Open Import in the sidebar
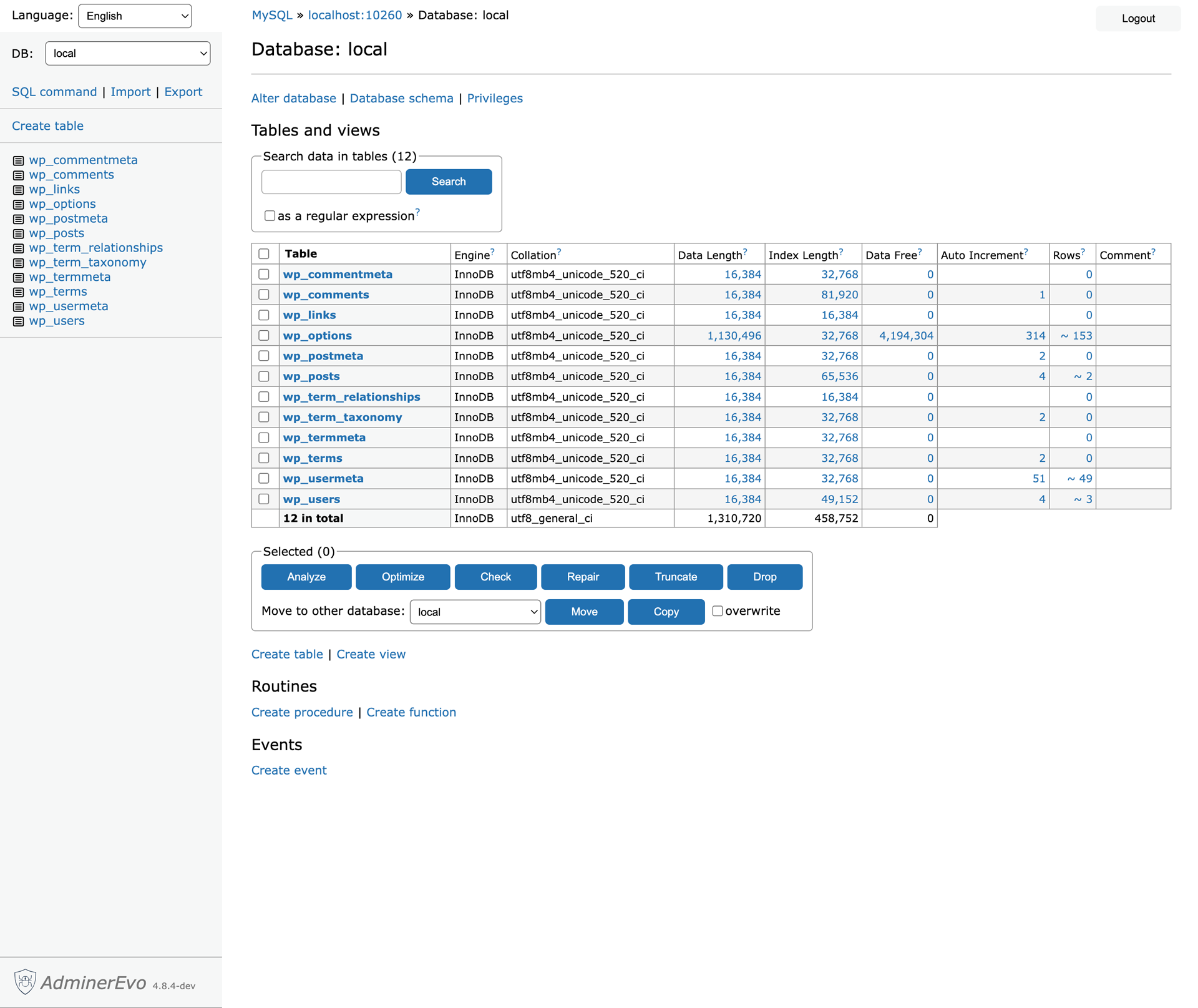This screenshot has height=1008, width=1198. click(130, 92)
